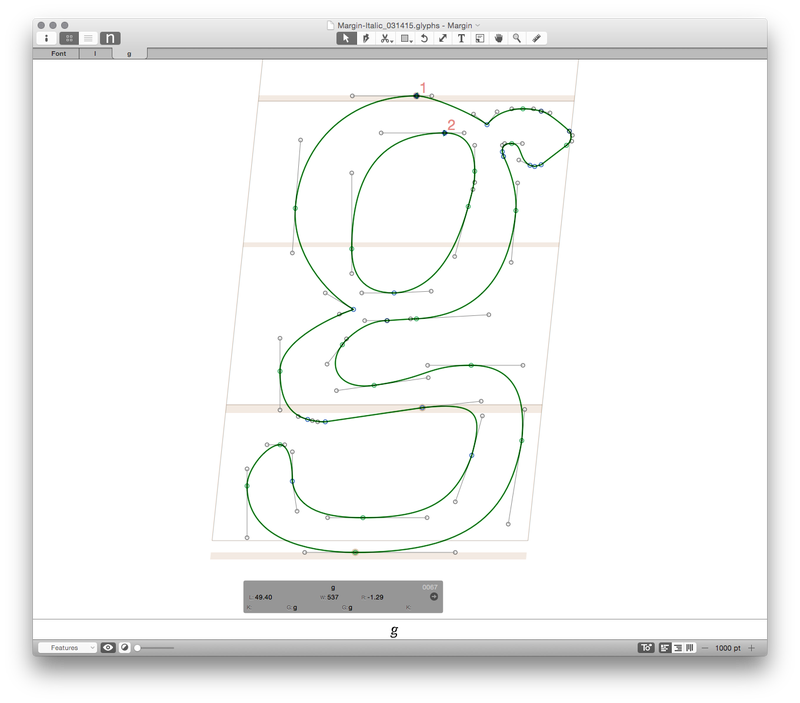The height and width of the screenshot is (703, 800).
Task: Toggle the preview eye button
Action: click(108, 647)
